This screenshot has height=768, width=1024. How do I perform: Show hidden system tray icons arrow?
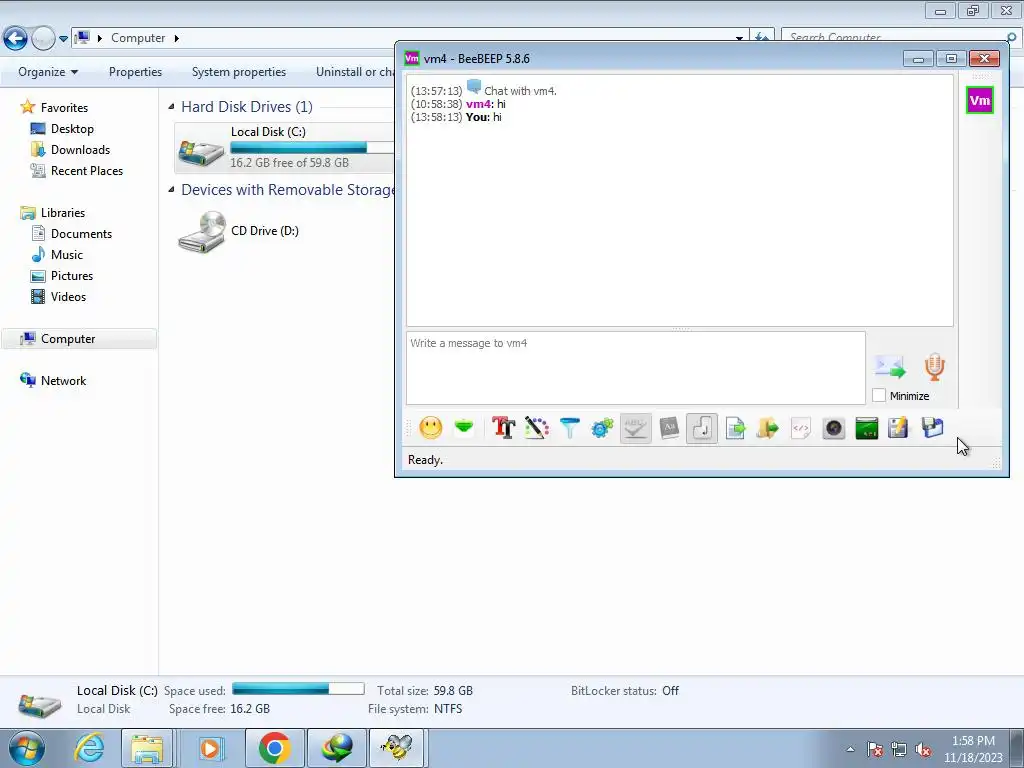point(850,749)
